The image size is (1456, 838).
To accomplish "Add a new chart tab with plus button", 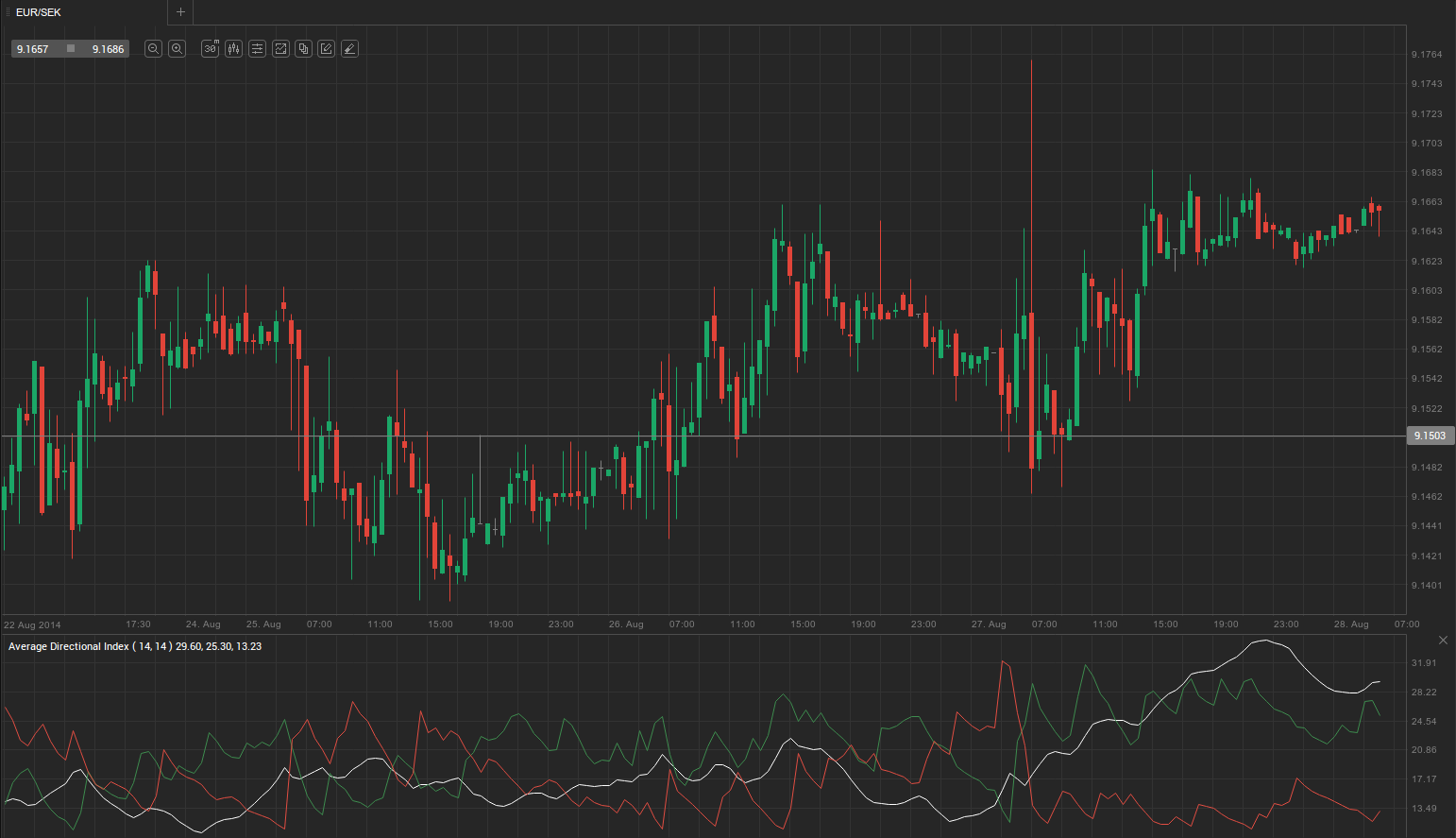I will pyautogui.click(x=180, y=12).
